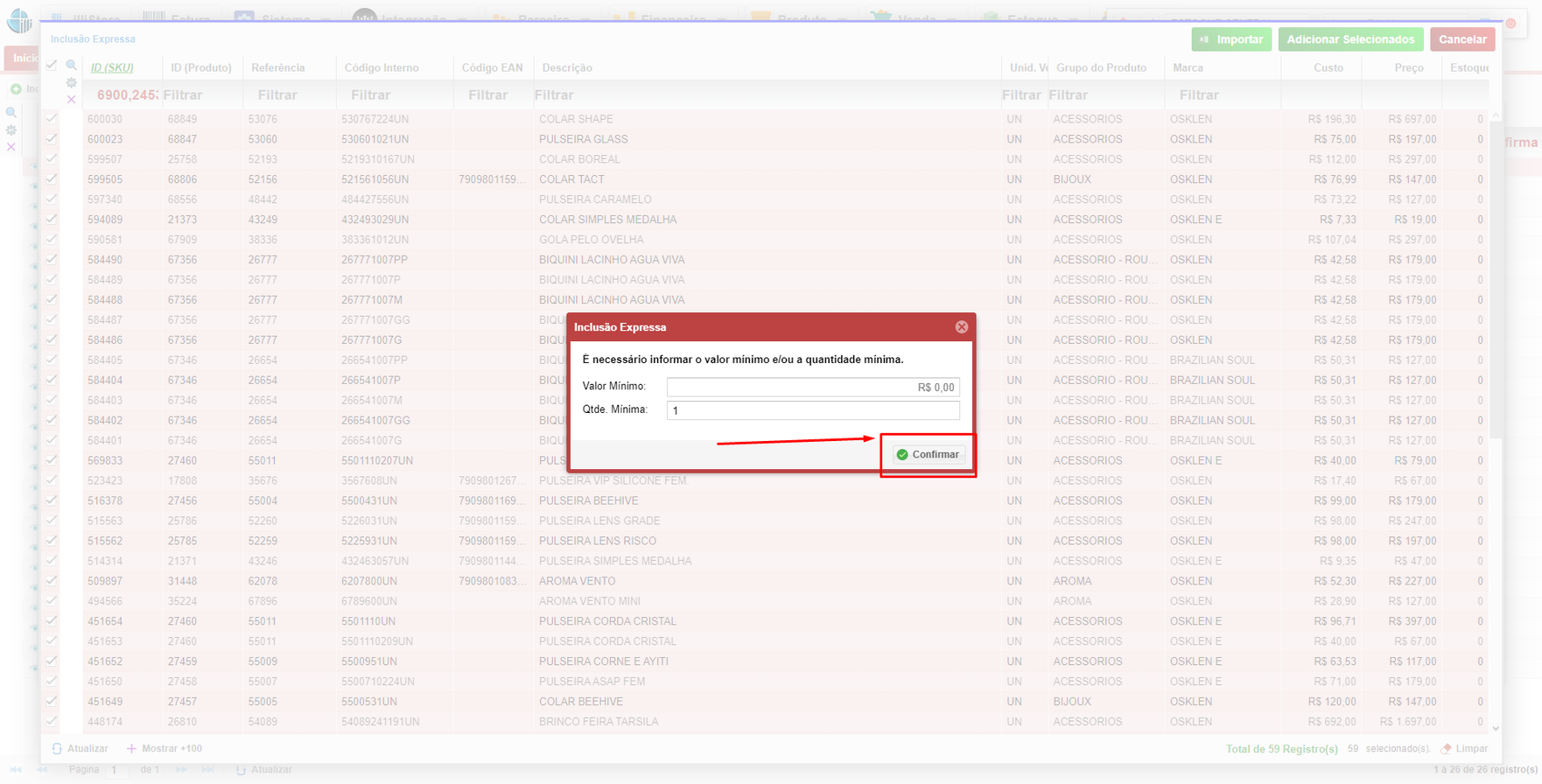Image resolution: width=1542 pixels, height=784 pixels.
Task: Click the magnifier search icon in grid header
Action: pos(72,66)
